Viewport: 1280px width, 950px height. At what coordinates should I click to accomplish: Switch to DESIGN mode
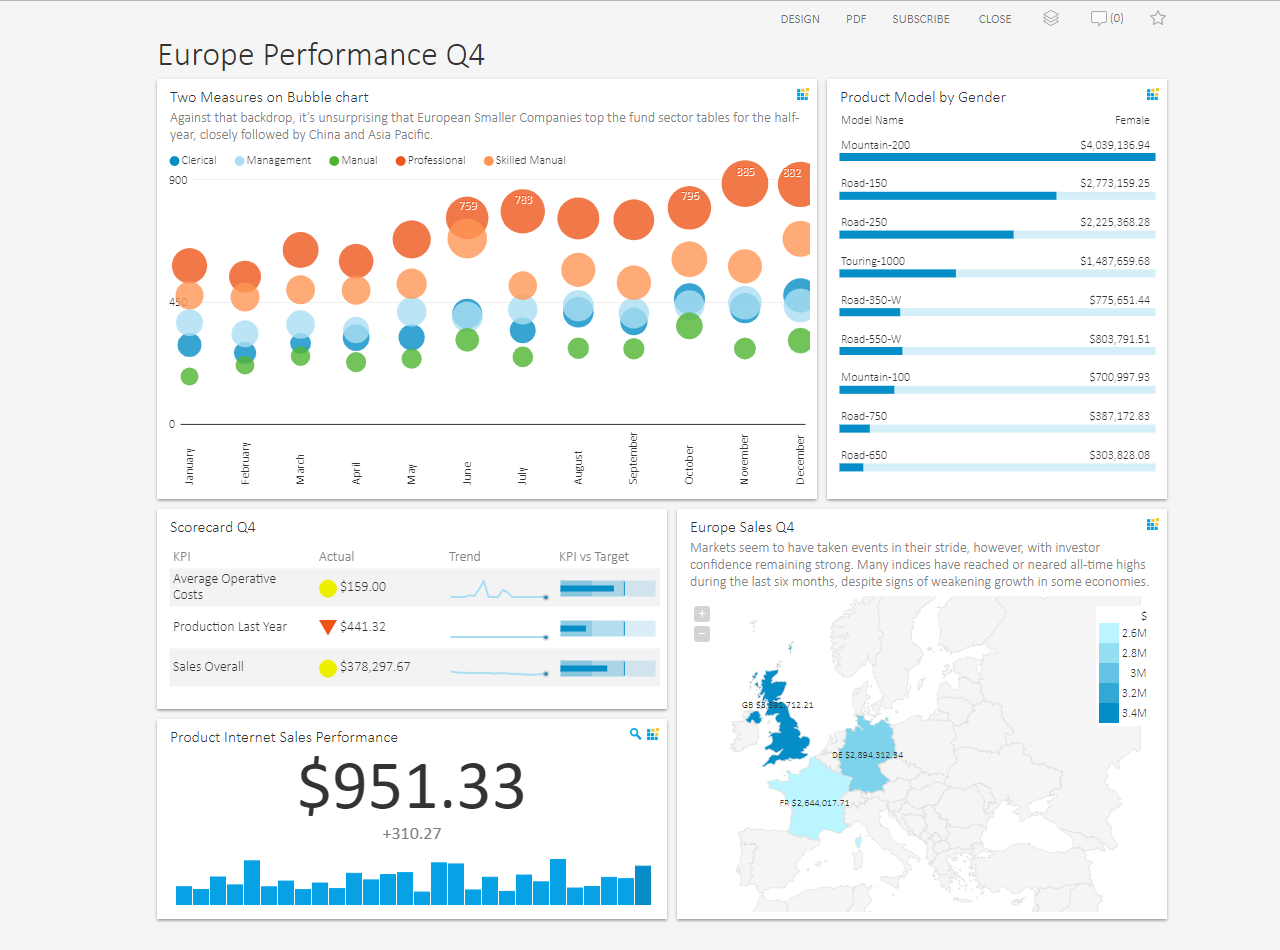pos(800,18)
